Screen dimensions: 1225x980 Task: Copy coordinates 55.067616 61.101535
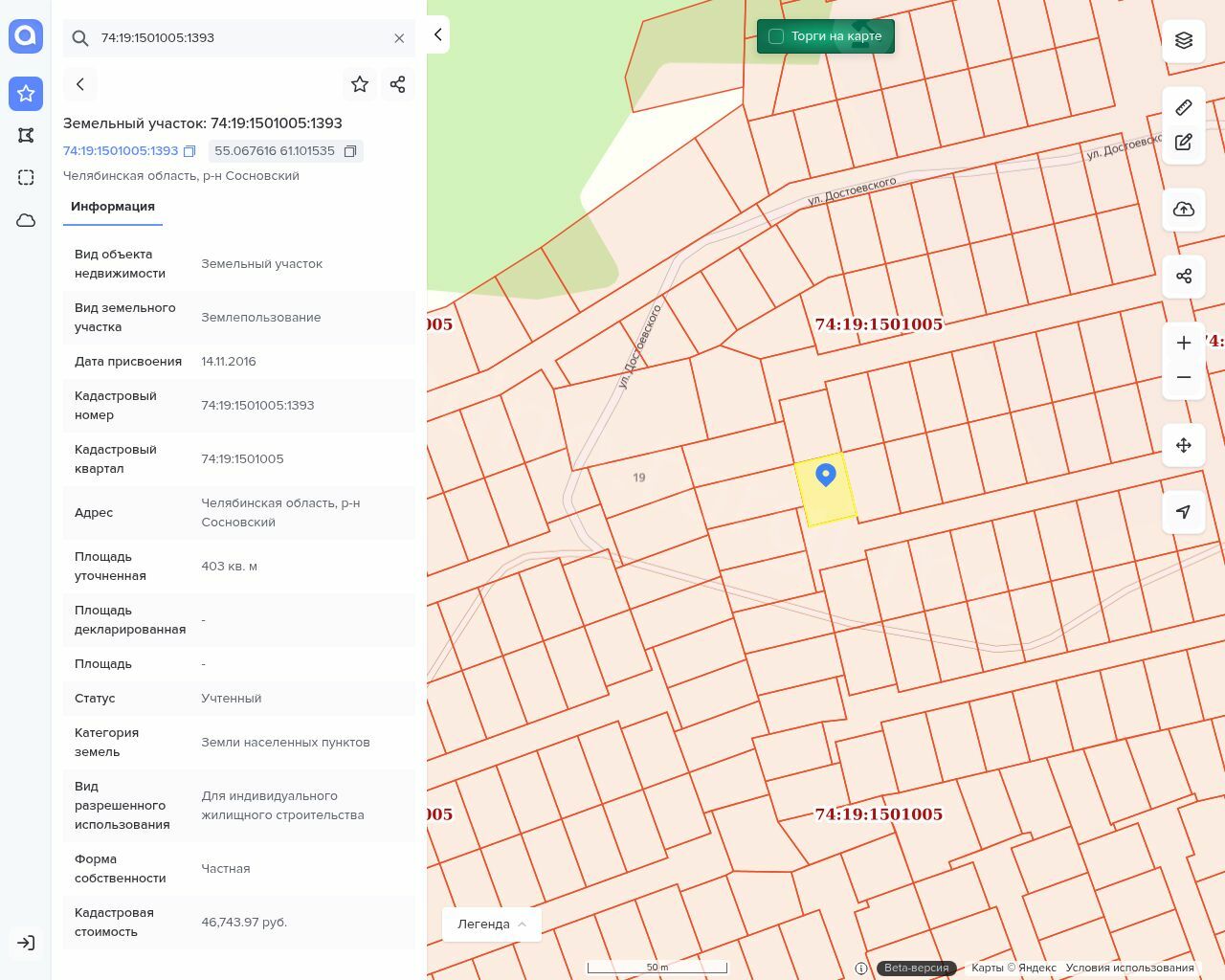click(350, 151)
